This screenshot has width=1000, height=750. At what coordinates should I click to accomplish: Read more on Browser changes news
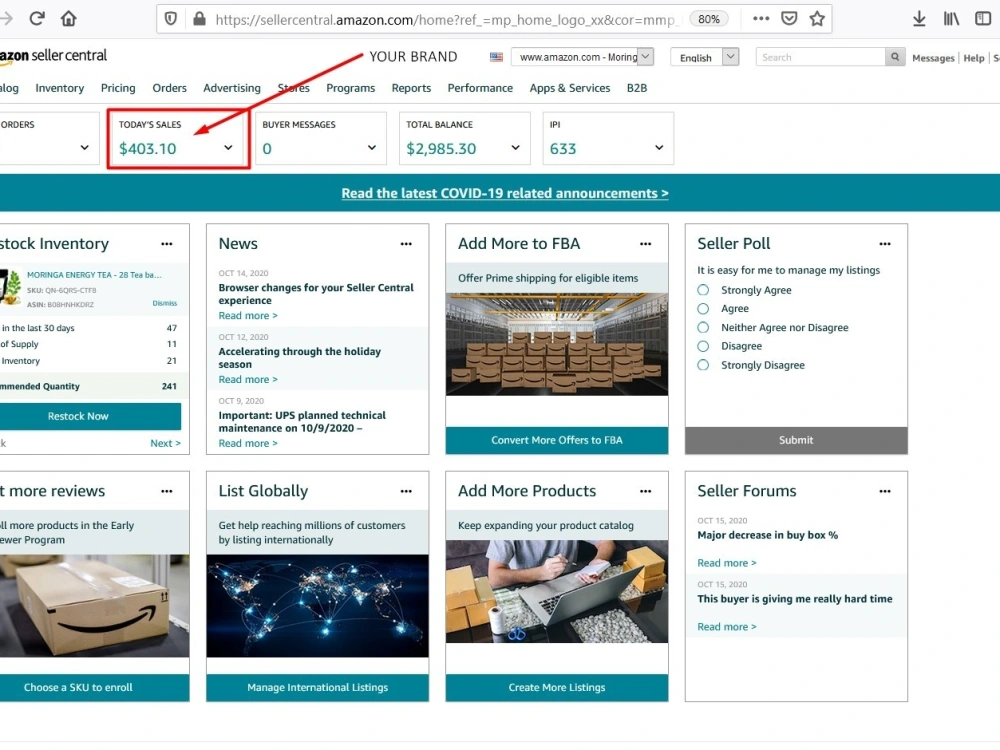(x=247, y=316)
